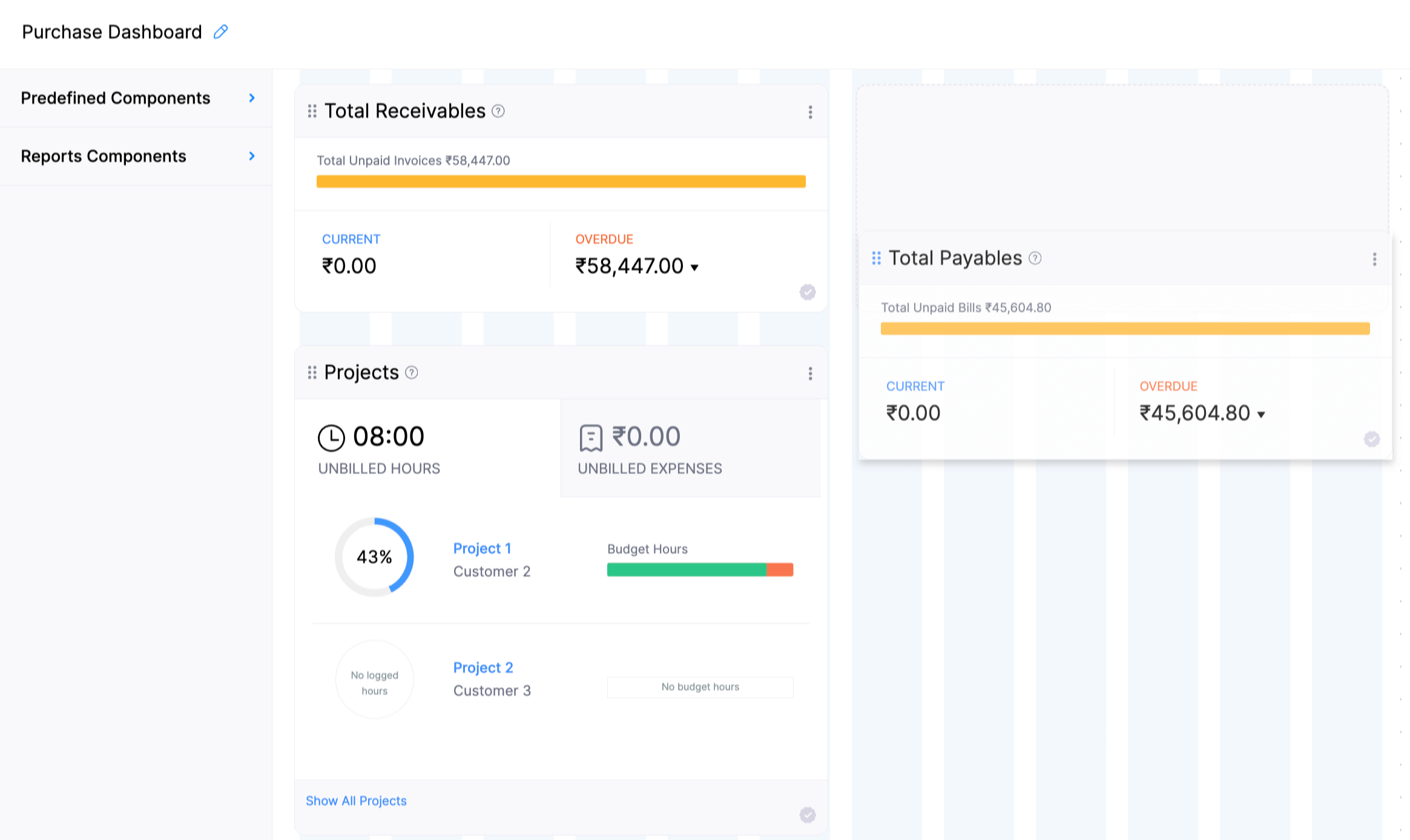This screenshot has height=840, width=1410.
Task: Click the Total Payables drag handle
Action: tap(876, 258)
